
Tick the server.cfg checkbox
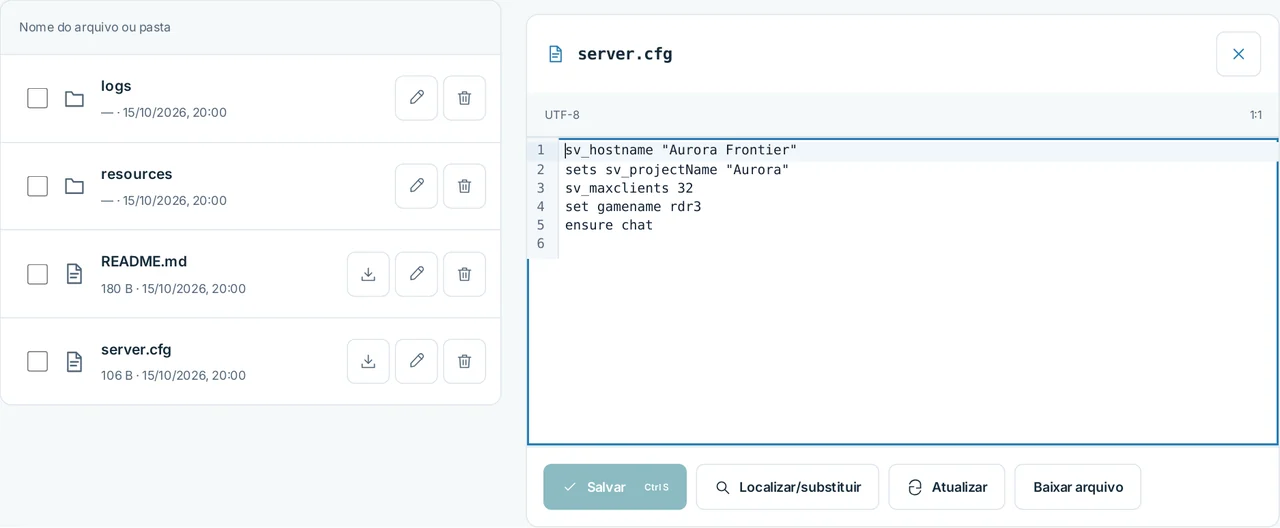click(x=37, y=361)
